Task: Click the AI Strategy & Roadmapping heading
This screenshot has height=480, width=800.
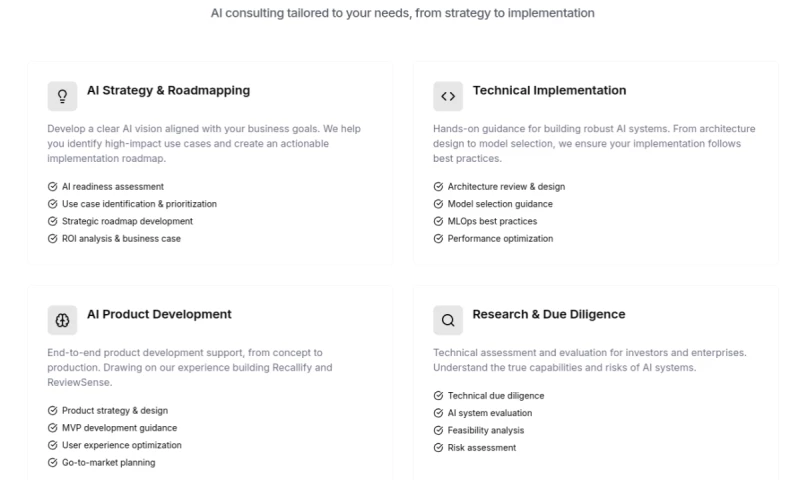Action: click(169, 91)
